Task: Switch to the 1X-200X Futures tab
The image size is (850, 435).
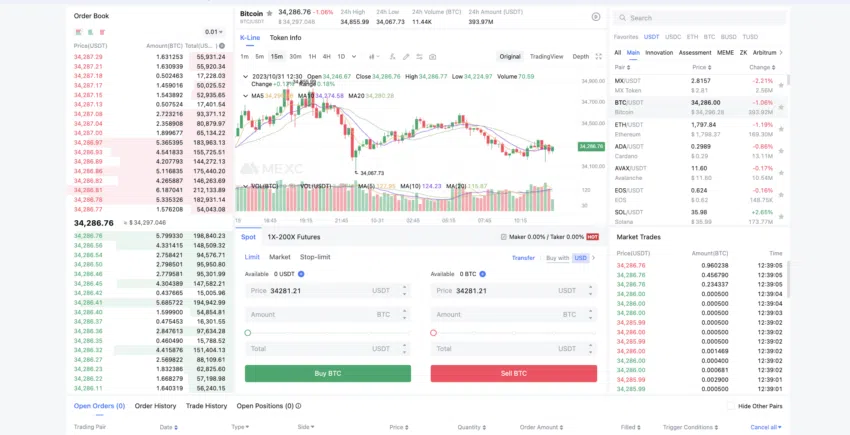Action: [294, 237]
